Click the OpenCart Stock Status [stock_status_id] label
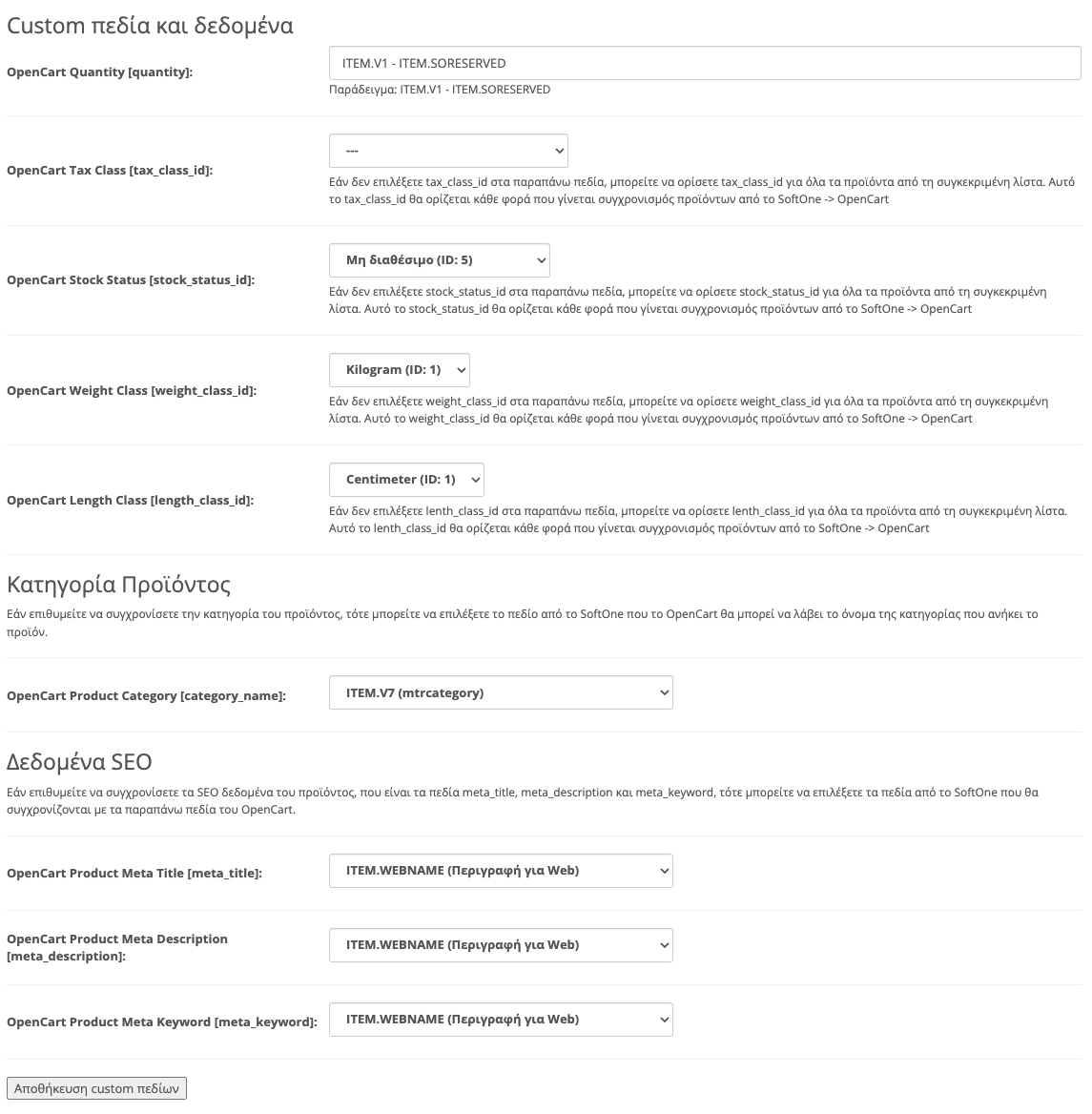1092x1114 pixels. tap(131, 279)
